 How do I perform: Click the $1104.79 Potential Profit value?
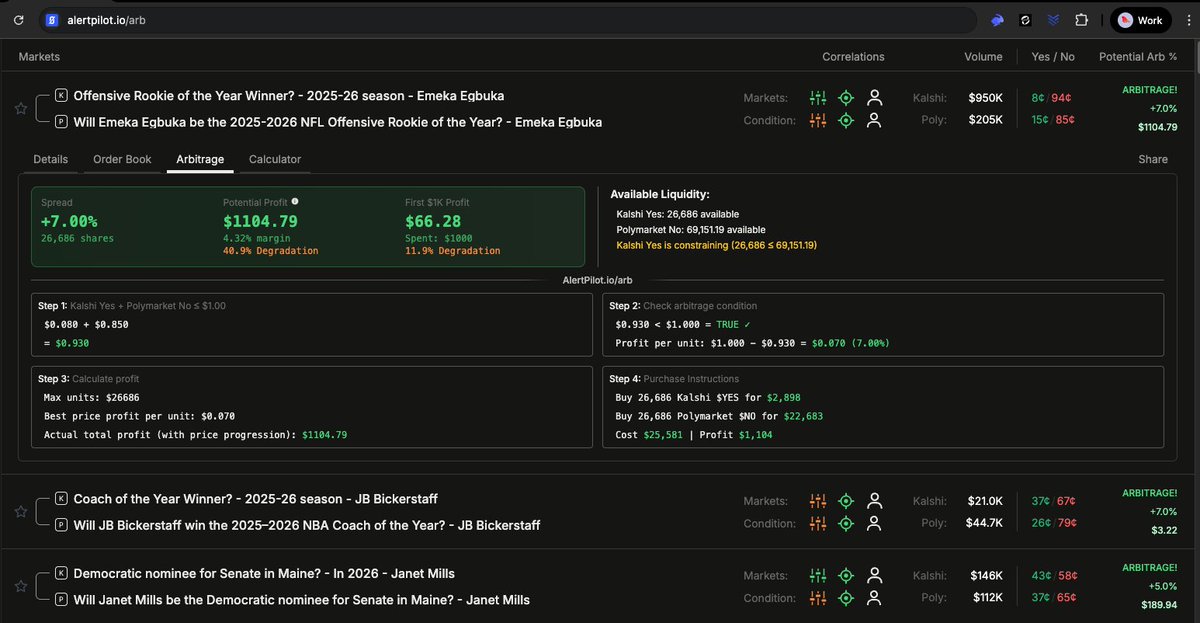(260, 221)
